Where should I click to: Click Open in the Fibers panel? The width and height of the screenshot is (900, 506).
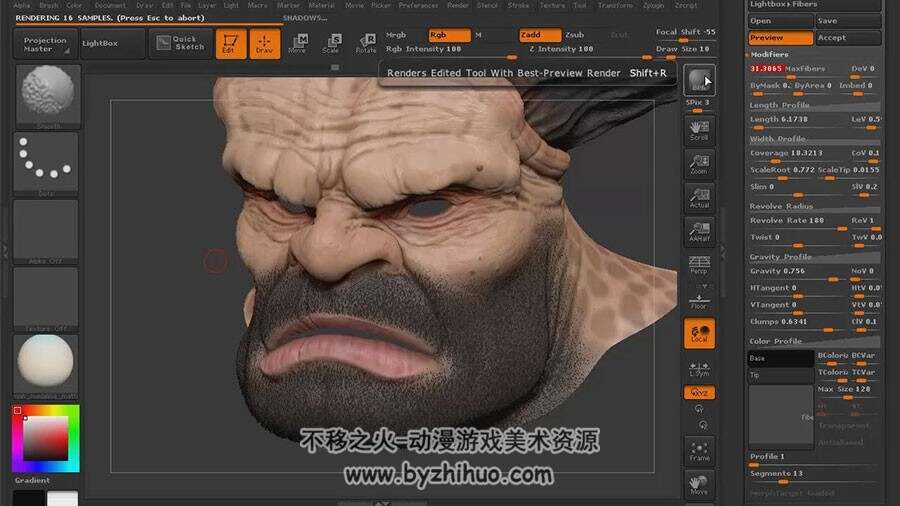[x=780, y=21]
